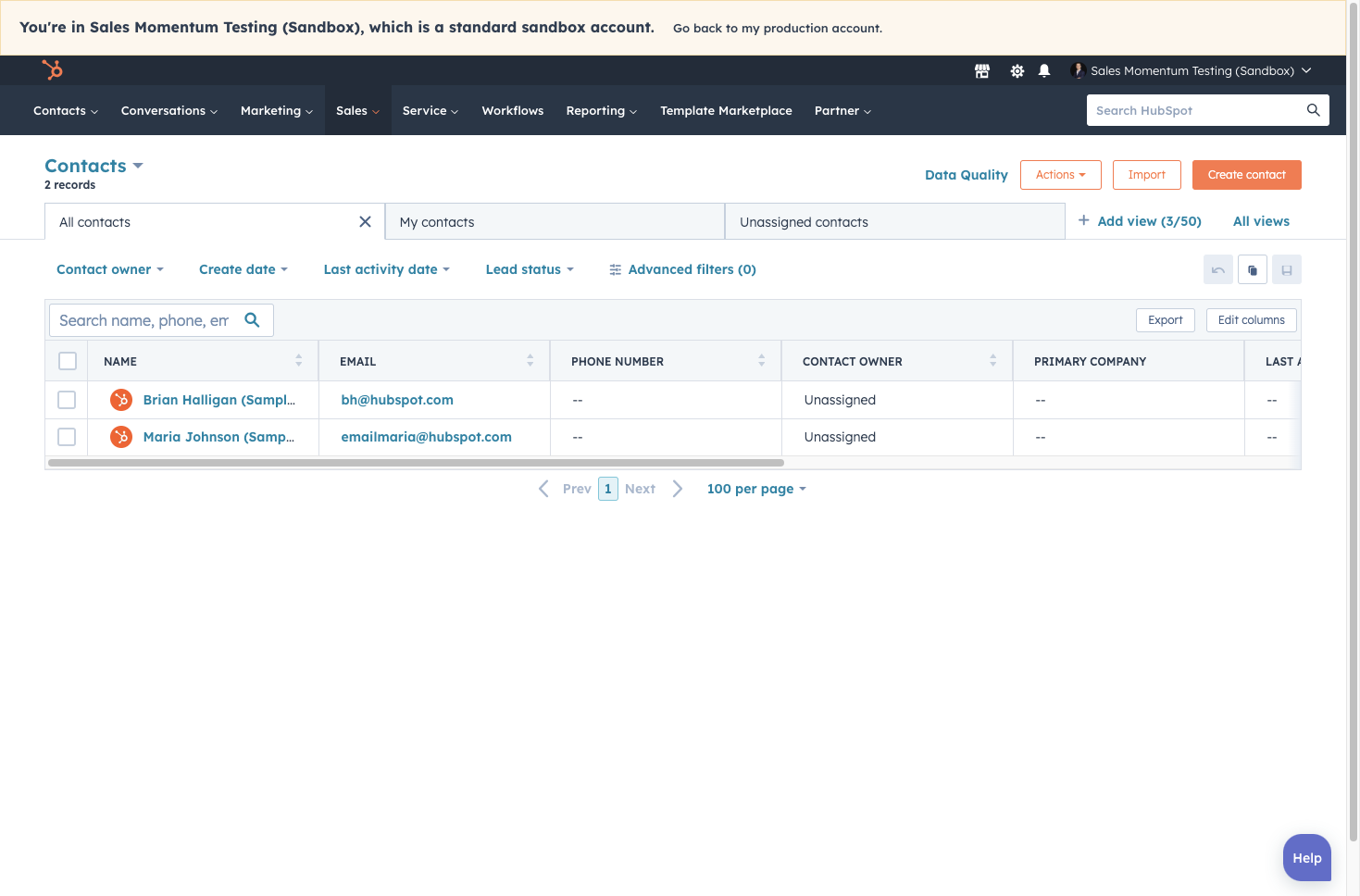Sort by the Contact Owner column arrows
Image resolution: width=1360 pixels, height=896 pixels.
992,361
